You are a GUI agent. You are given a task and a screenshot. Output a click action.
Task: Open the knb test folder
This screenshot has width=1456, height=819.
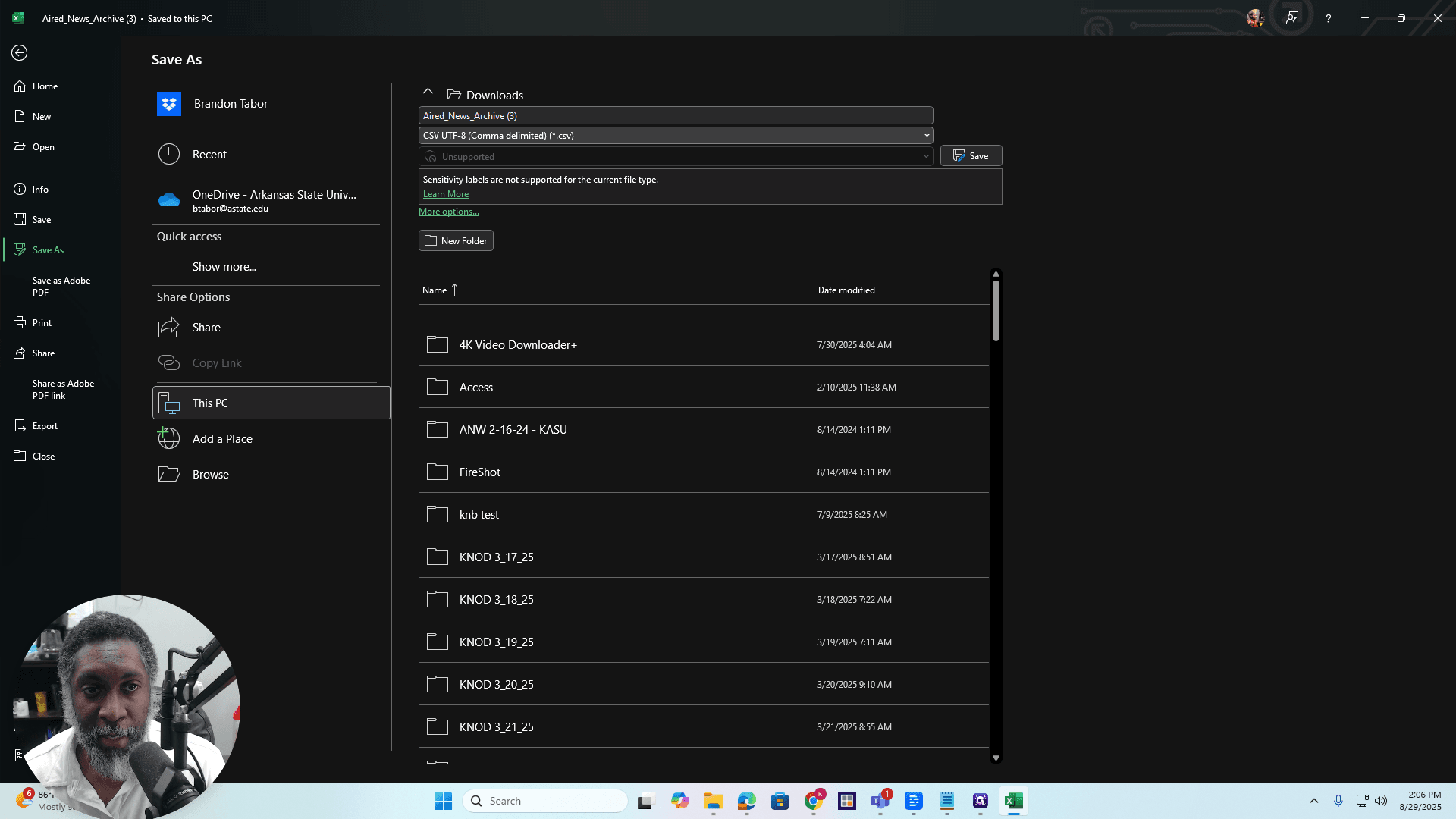[x=704, y=515]
